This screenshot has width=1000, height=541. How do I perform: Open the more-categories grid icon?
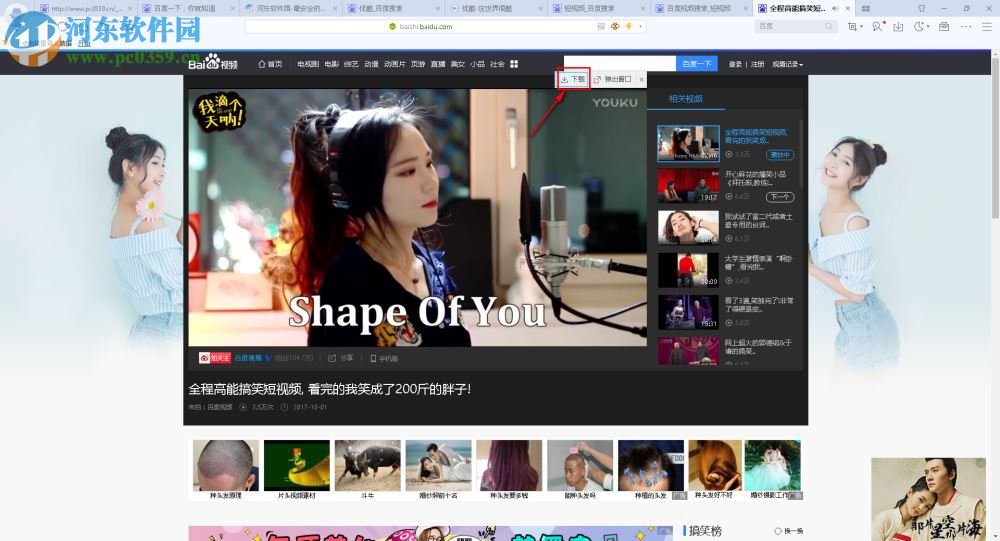514,64
